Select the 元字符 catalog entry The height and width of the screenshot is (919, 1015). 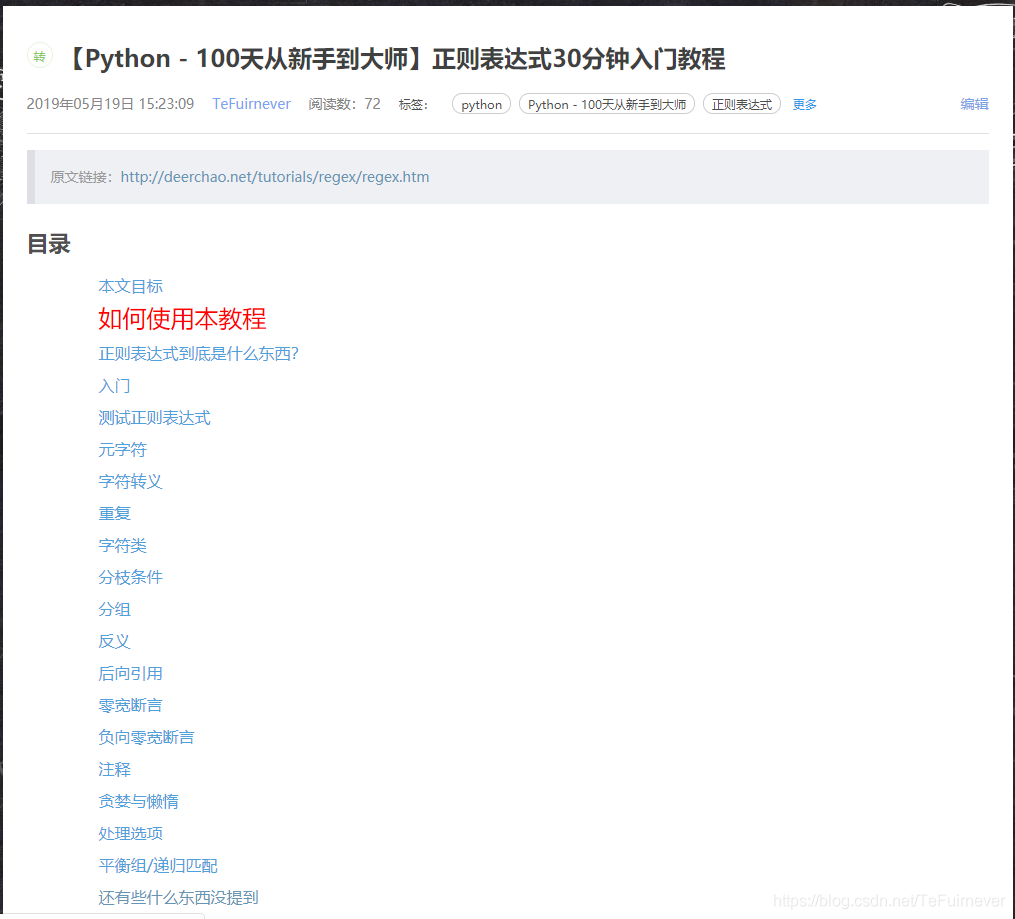(123, 449)
